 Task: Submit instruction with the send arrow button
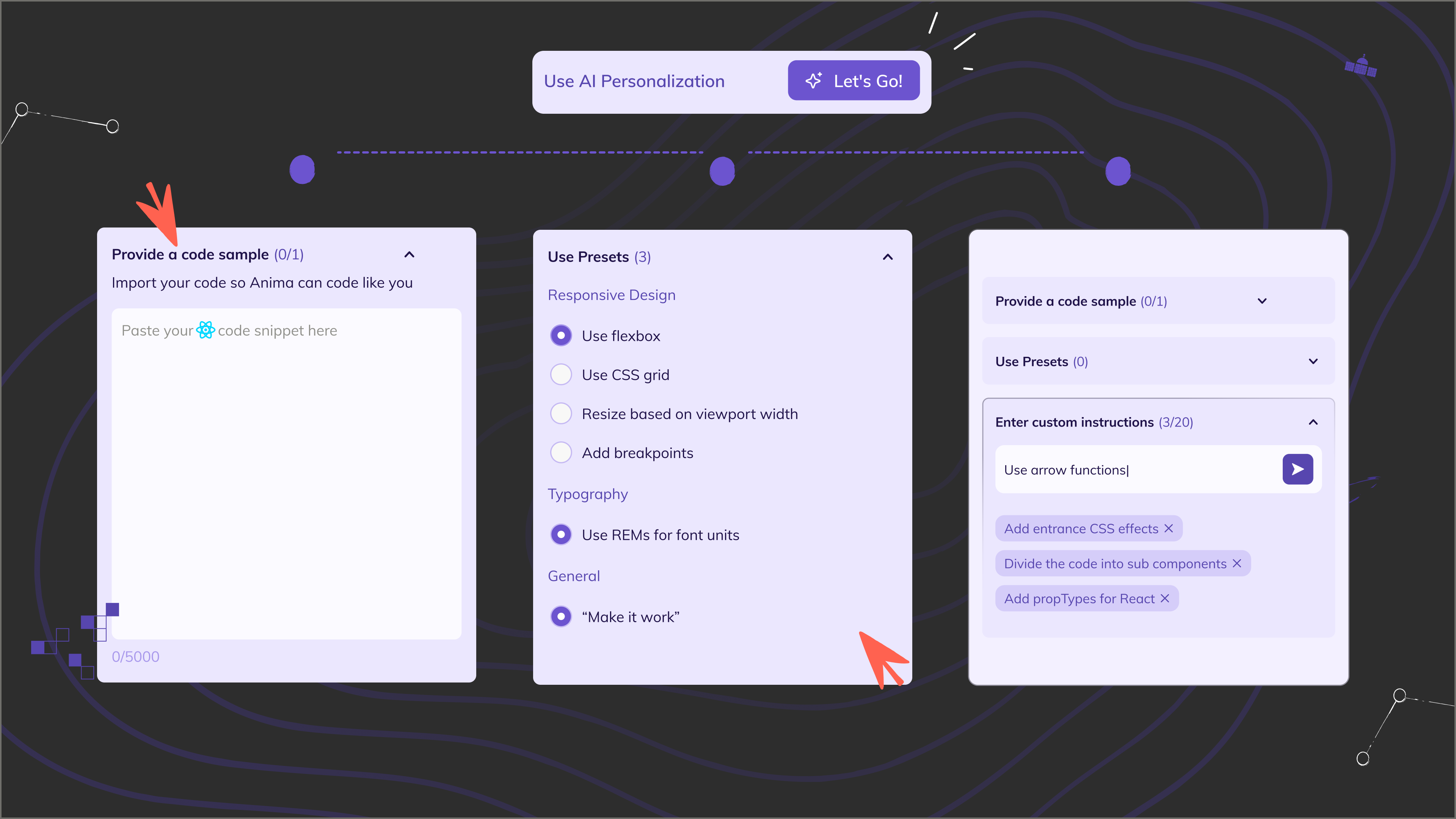tap(1298, 469)
